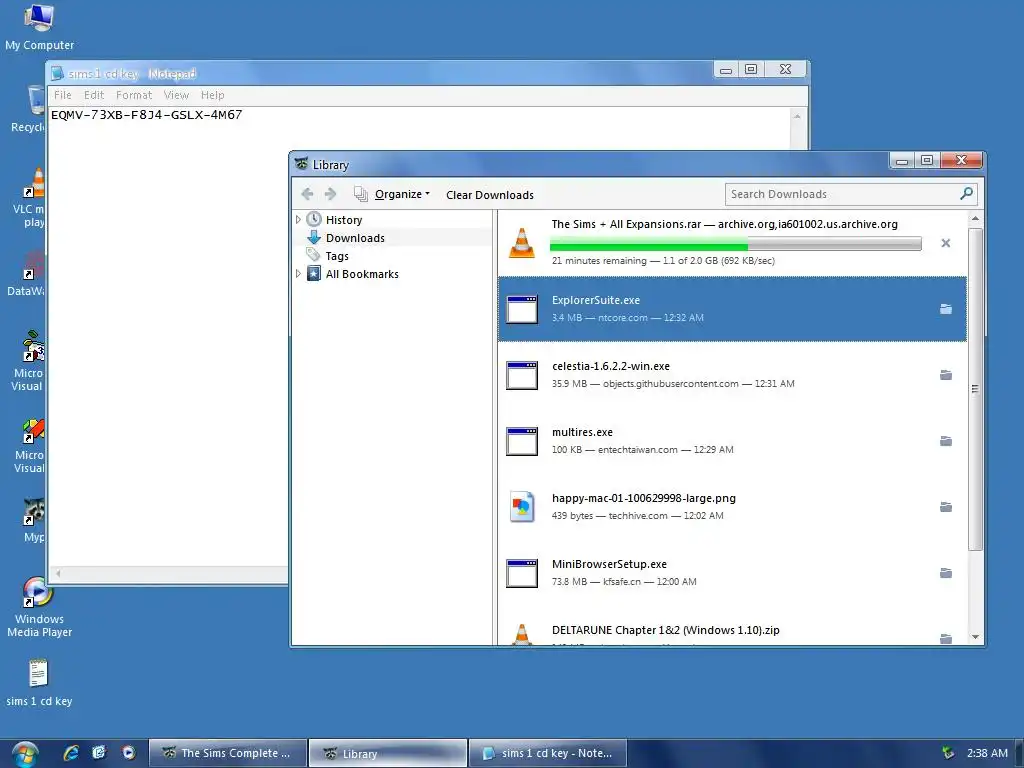Click the search magnifier icon
This screenshot has height=768, width=1024.
tap(967, 193)
